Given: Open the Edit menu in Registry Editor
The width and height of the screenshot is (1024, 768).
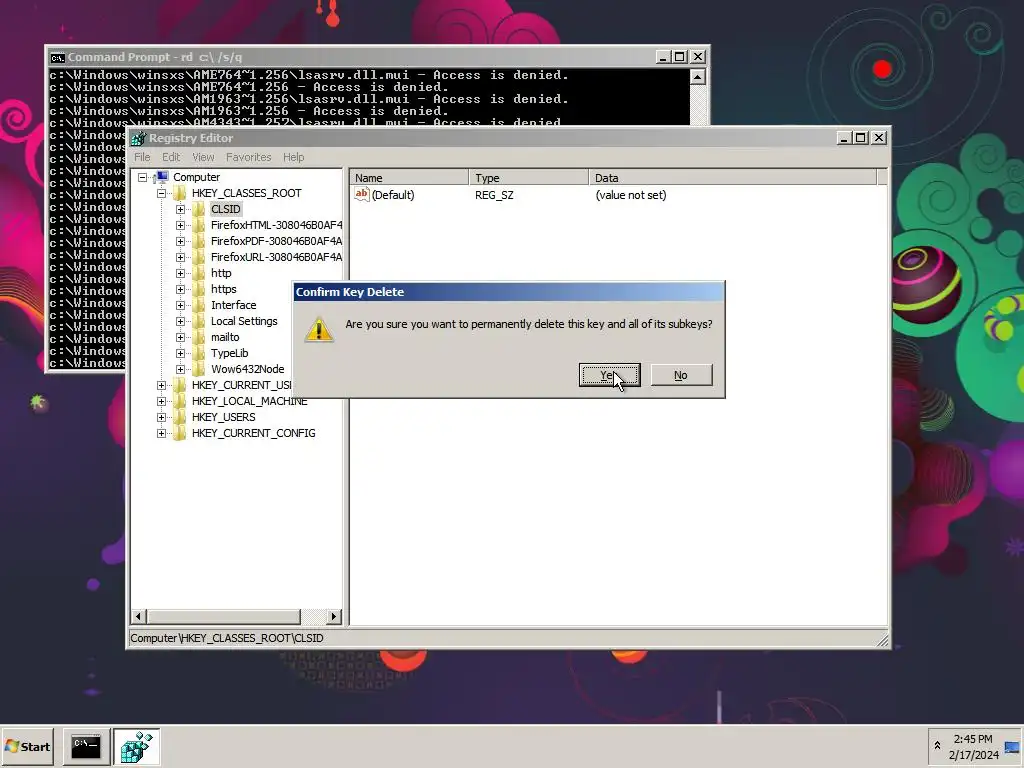Looking at the screenshot, I should pos(171,157).
